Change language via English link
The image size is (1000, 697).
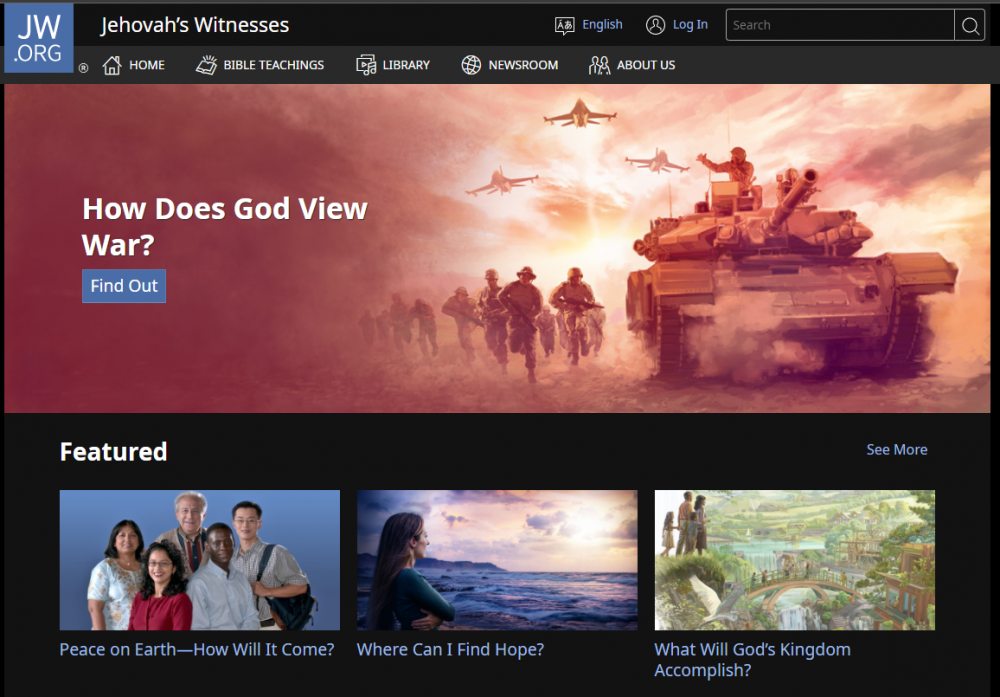pyautogui.click(x=602, y=25)
